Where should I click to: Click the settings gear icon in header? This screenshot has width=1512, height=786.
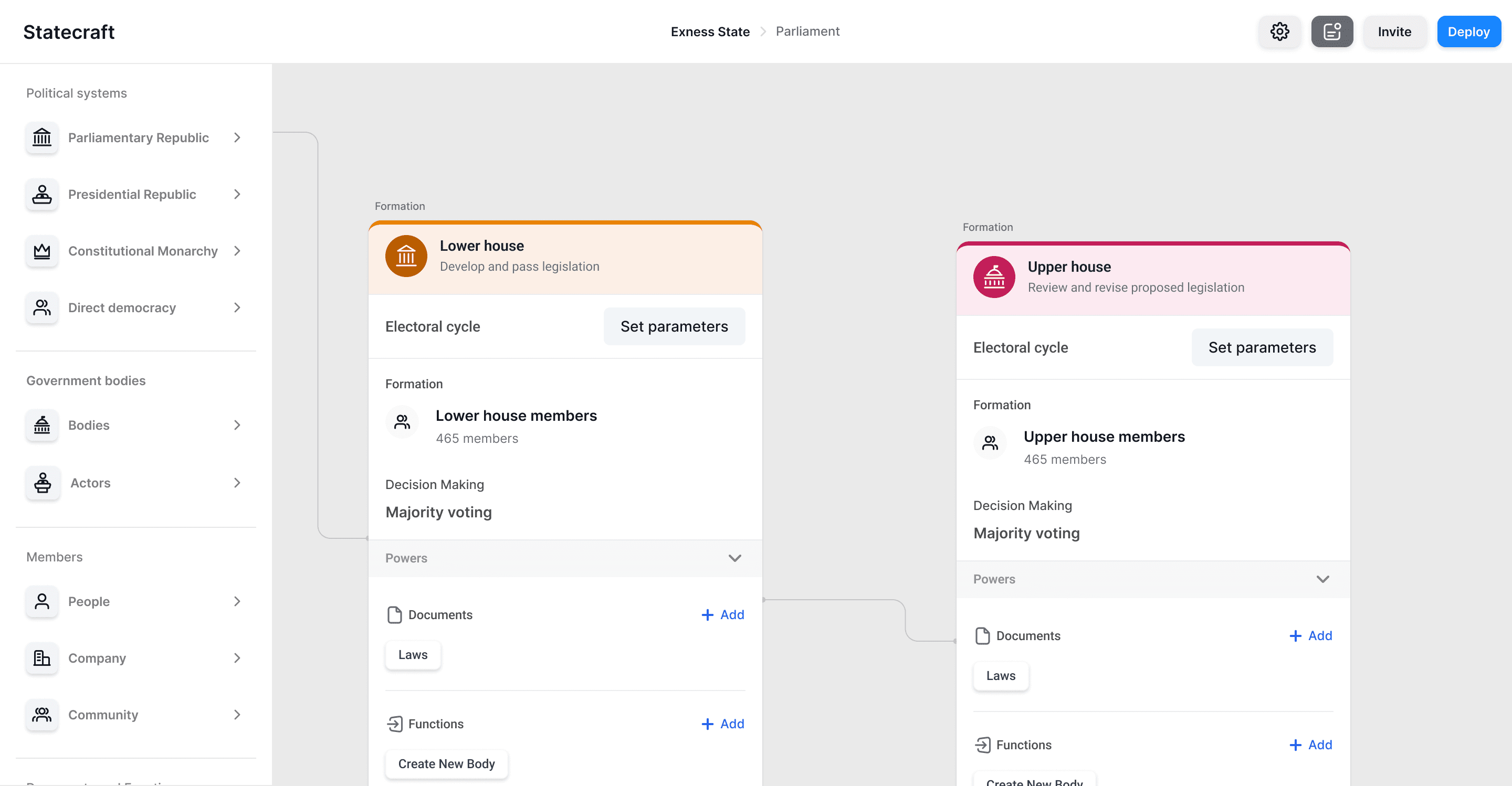1279,31
